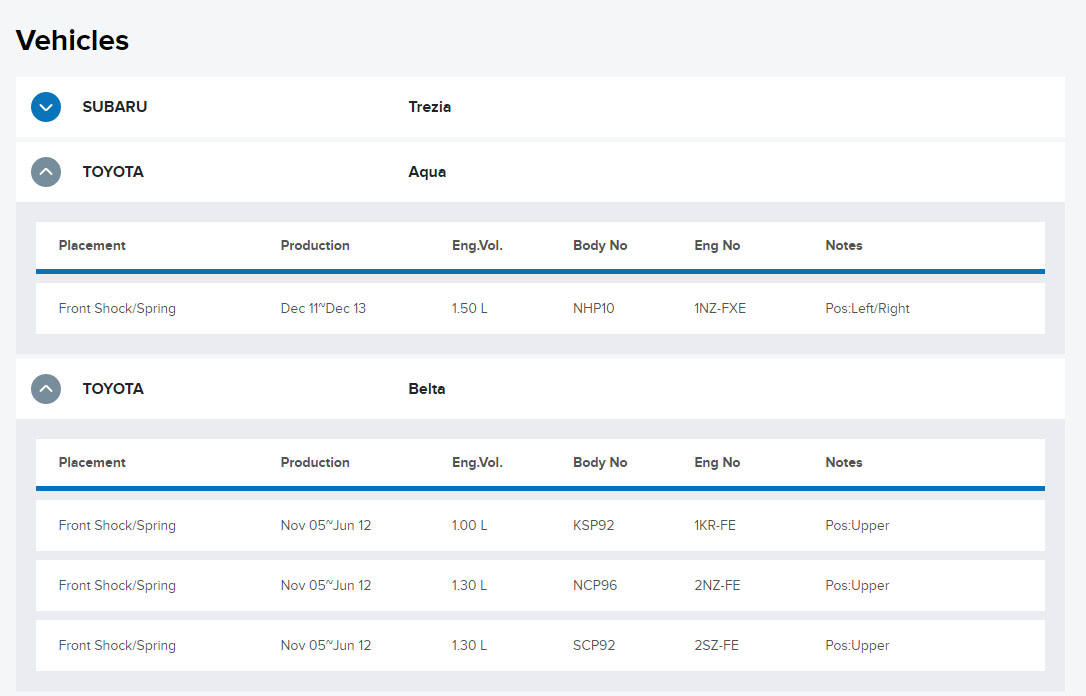
Task: Select Front Shock/Spring in NCP96 row
Action: [x=117, y=585]
